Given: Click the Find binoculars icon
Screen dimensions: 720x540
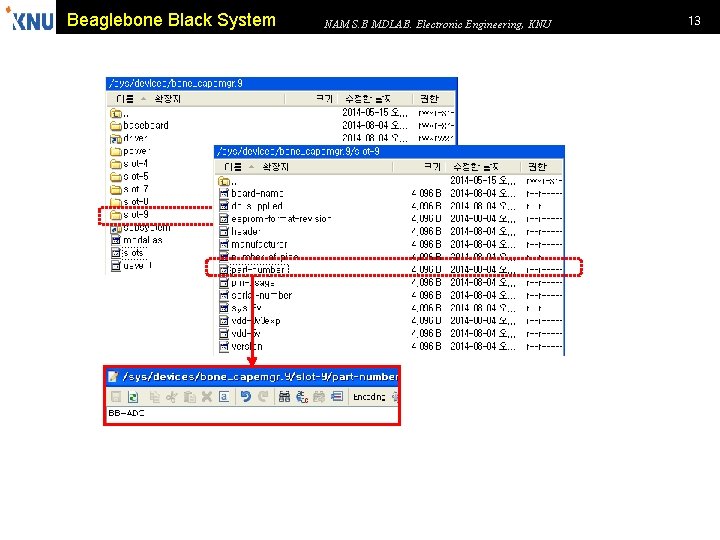Looking at the screenshot, I should tap(284, 397).
